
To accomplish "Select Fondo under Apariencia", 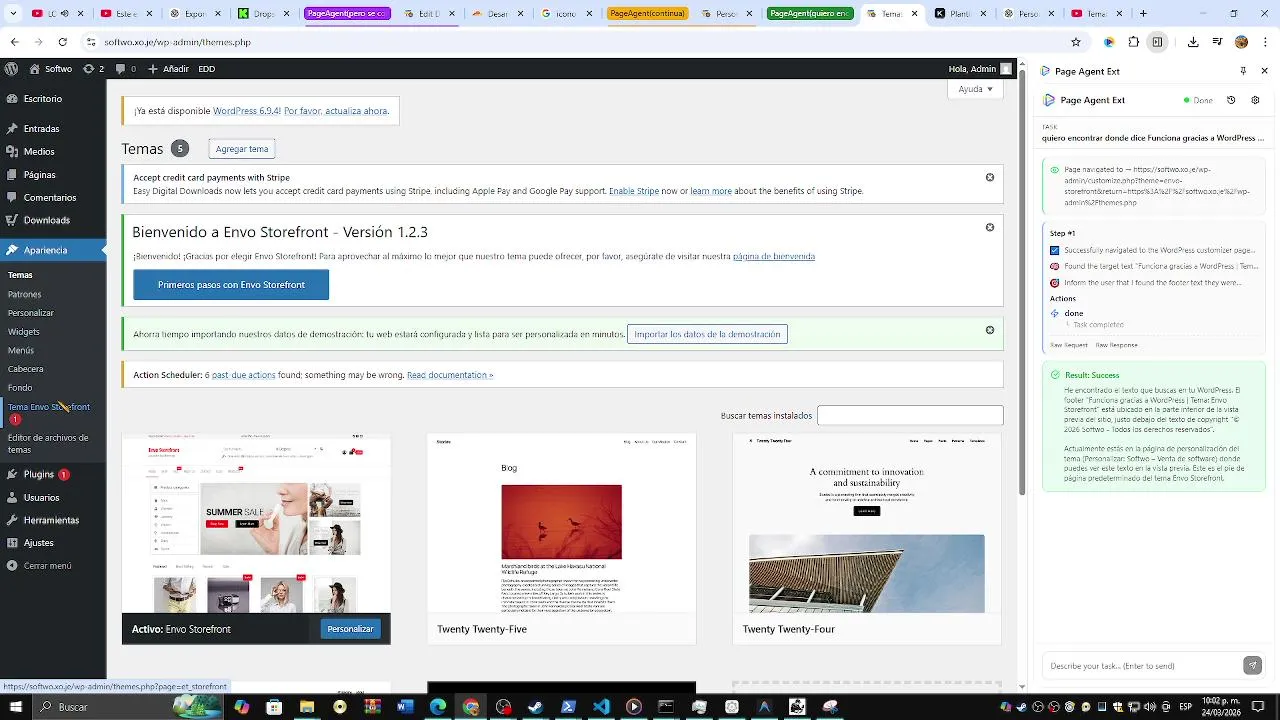I will (x=19, y=388).
